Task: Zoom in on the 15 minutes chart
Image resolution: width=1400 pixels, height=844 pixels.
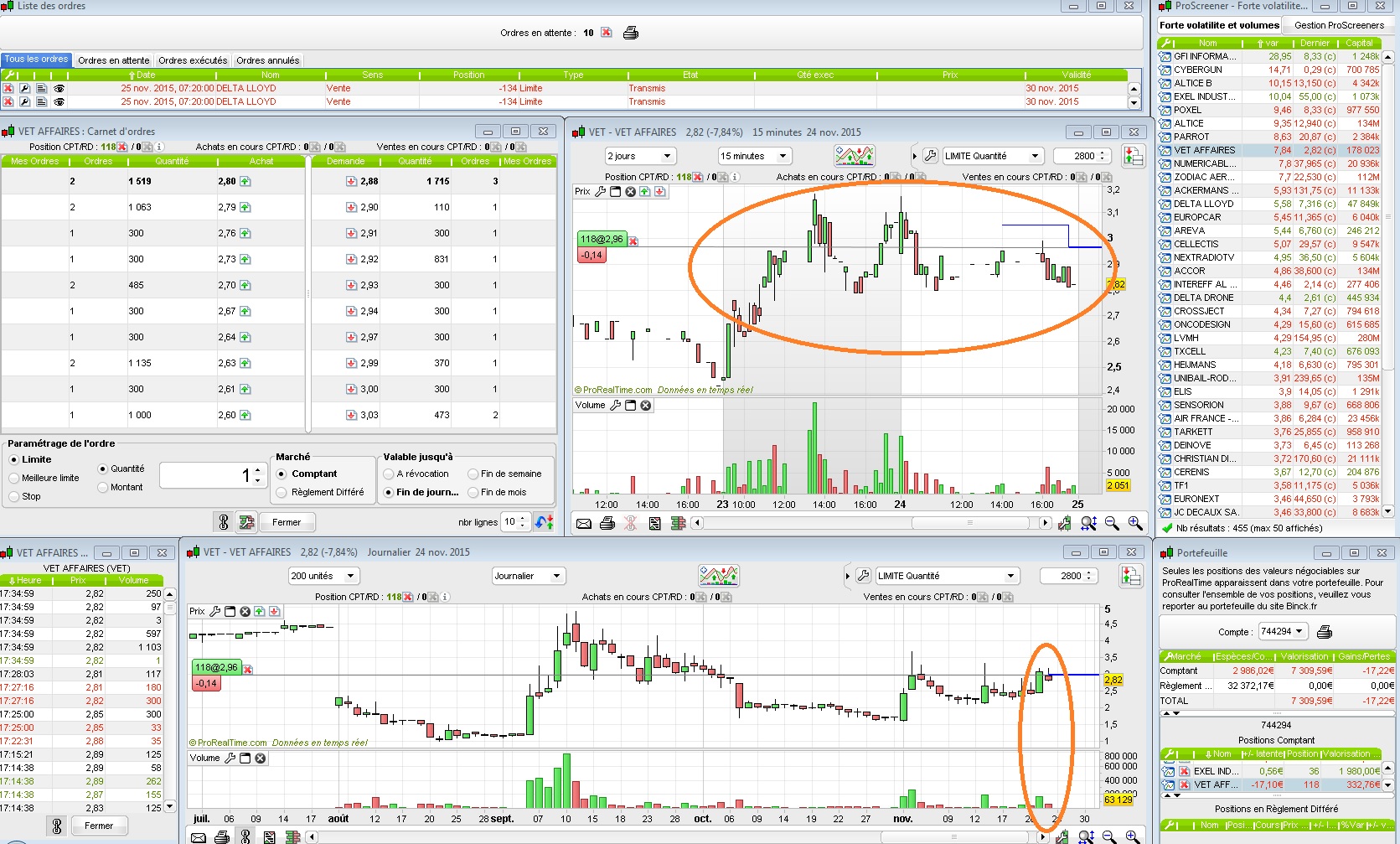Action: pyautogui.click(x=1135, y=523)
